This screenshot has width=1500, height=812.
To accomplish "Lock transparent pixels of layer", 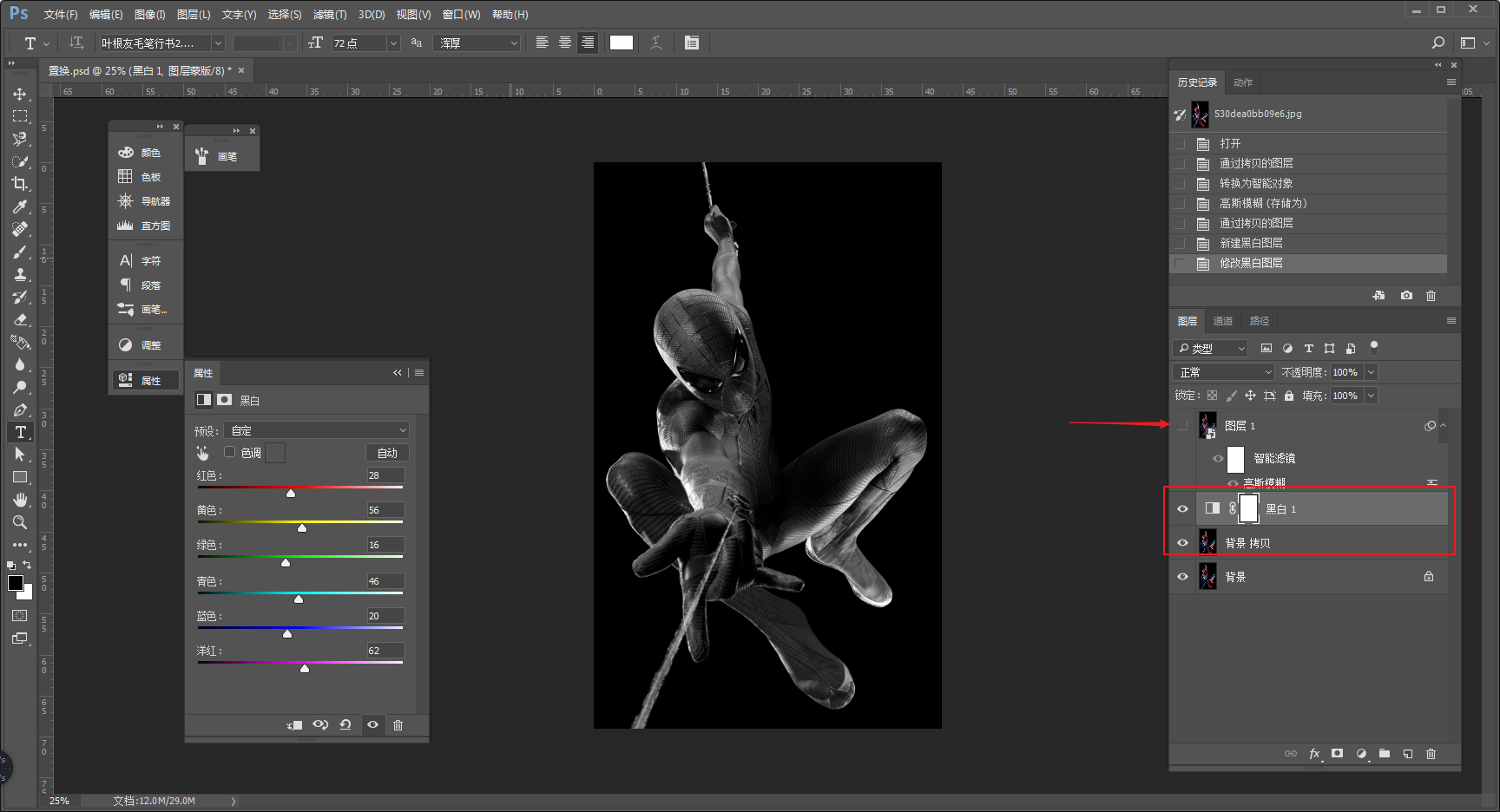I will point(1213,396).
